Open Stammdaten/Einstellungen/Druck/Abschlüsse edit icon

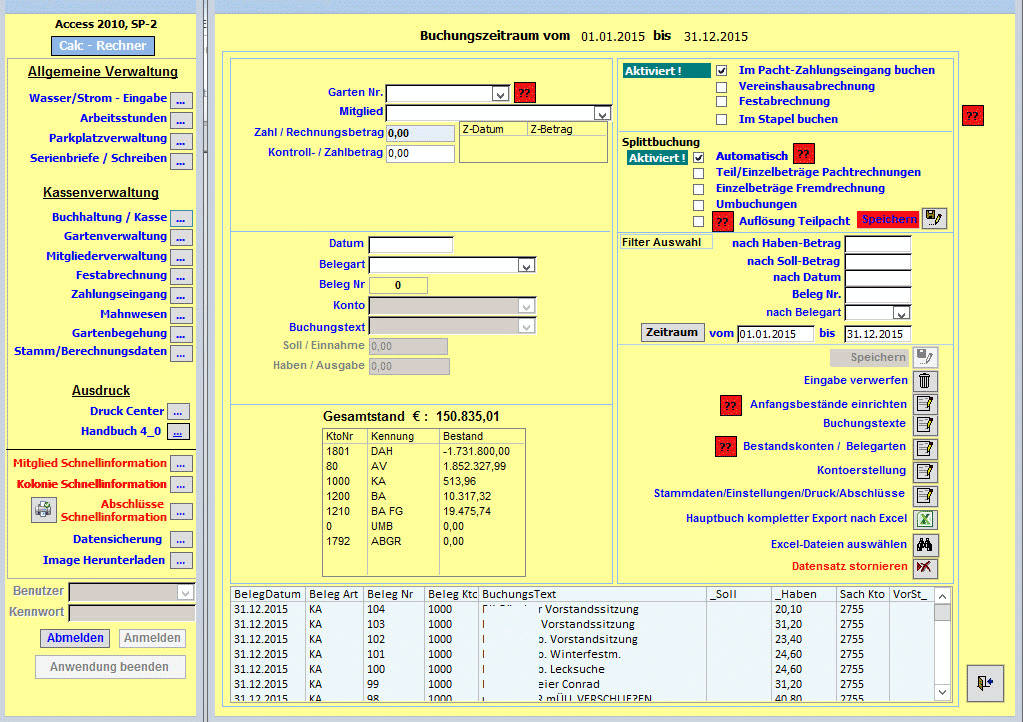tap(924, 495)
